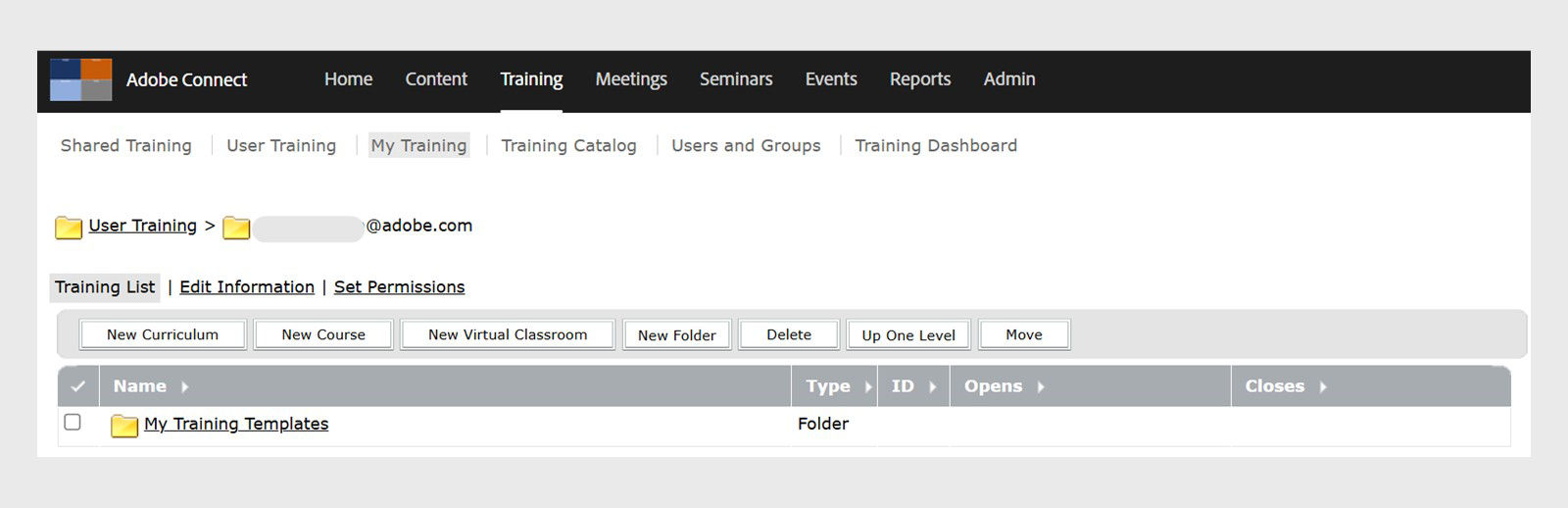
Task: Check the My Training Templates row checkbox
Action: tap(73, 422)
